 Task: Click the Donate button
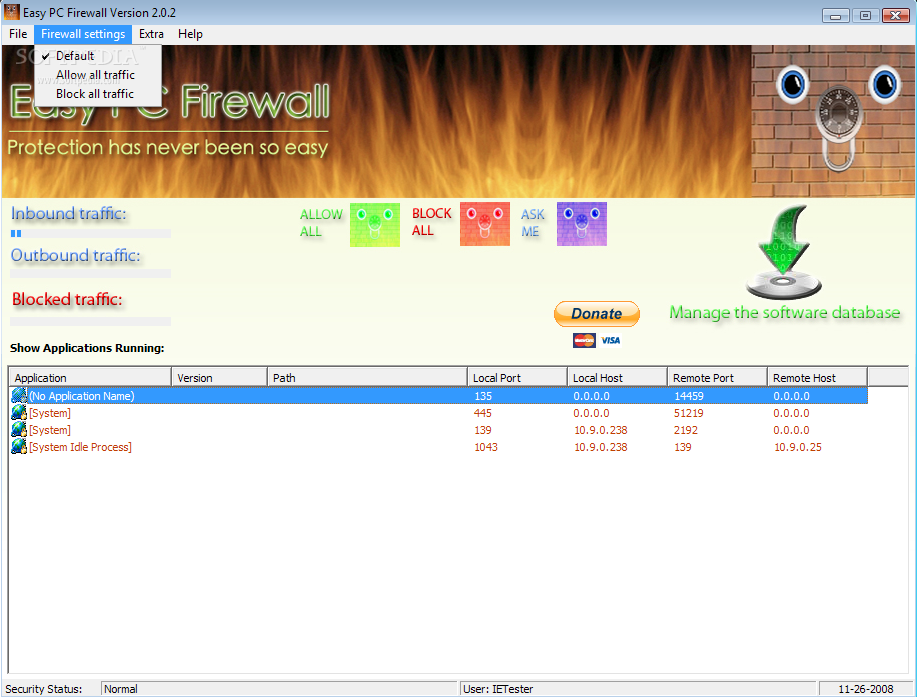[x=597, y=314]
